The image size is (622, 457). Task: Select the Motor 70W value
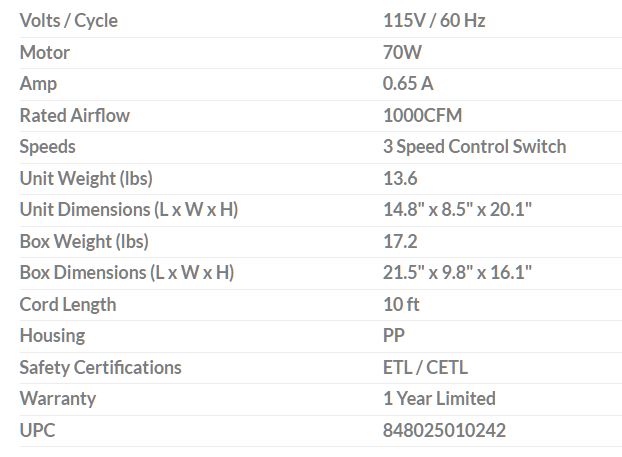coord(403,52)
